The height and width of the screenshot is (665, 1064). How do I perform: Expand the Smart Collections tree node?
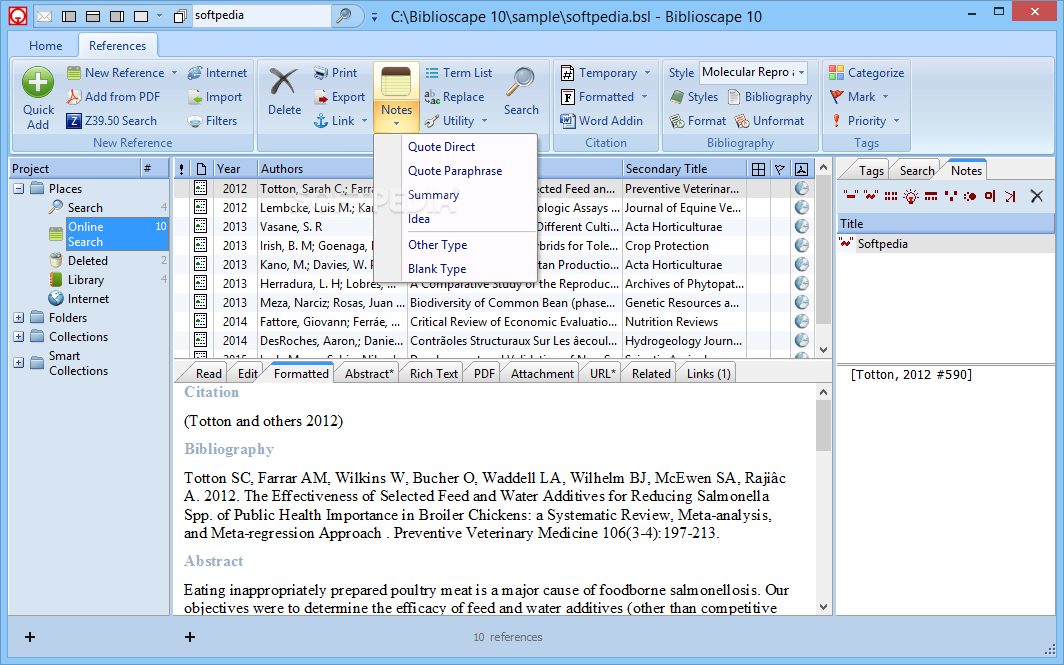[19, 363]
